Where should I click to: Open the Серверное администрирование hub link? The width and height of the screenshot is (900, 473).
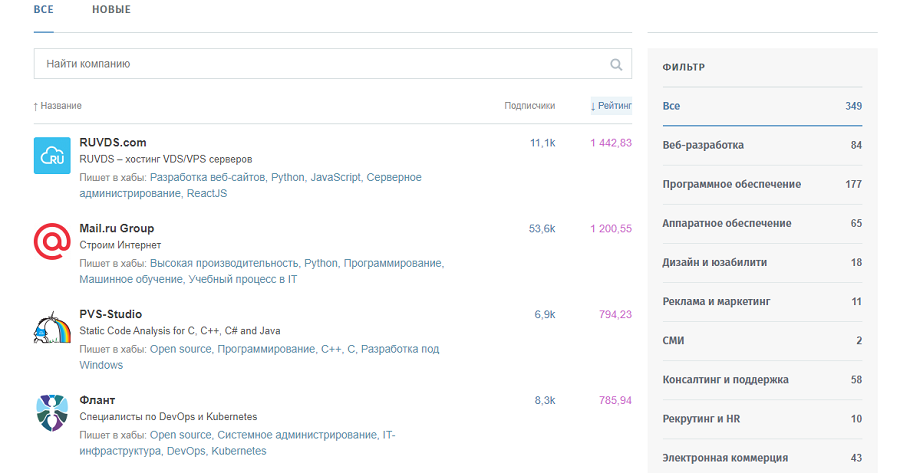click(250, 185)
